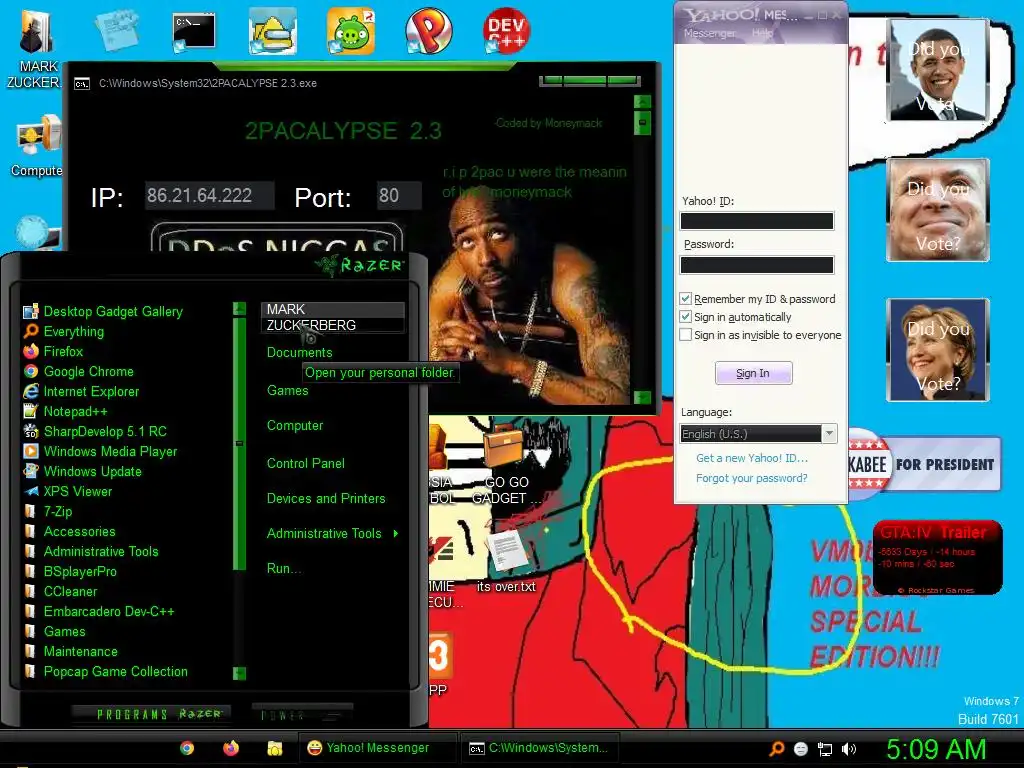This screenshot has height=768, width=1024.
Task: Click the POWER button in start menu
Action: (x=302, y=714)
